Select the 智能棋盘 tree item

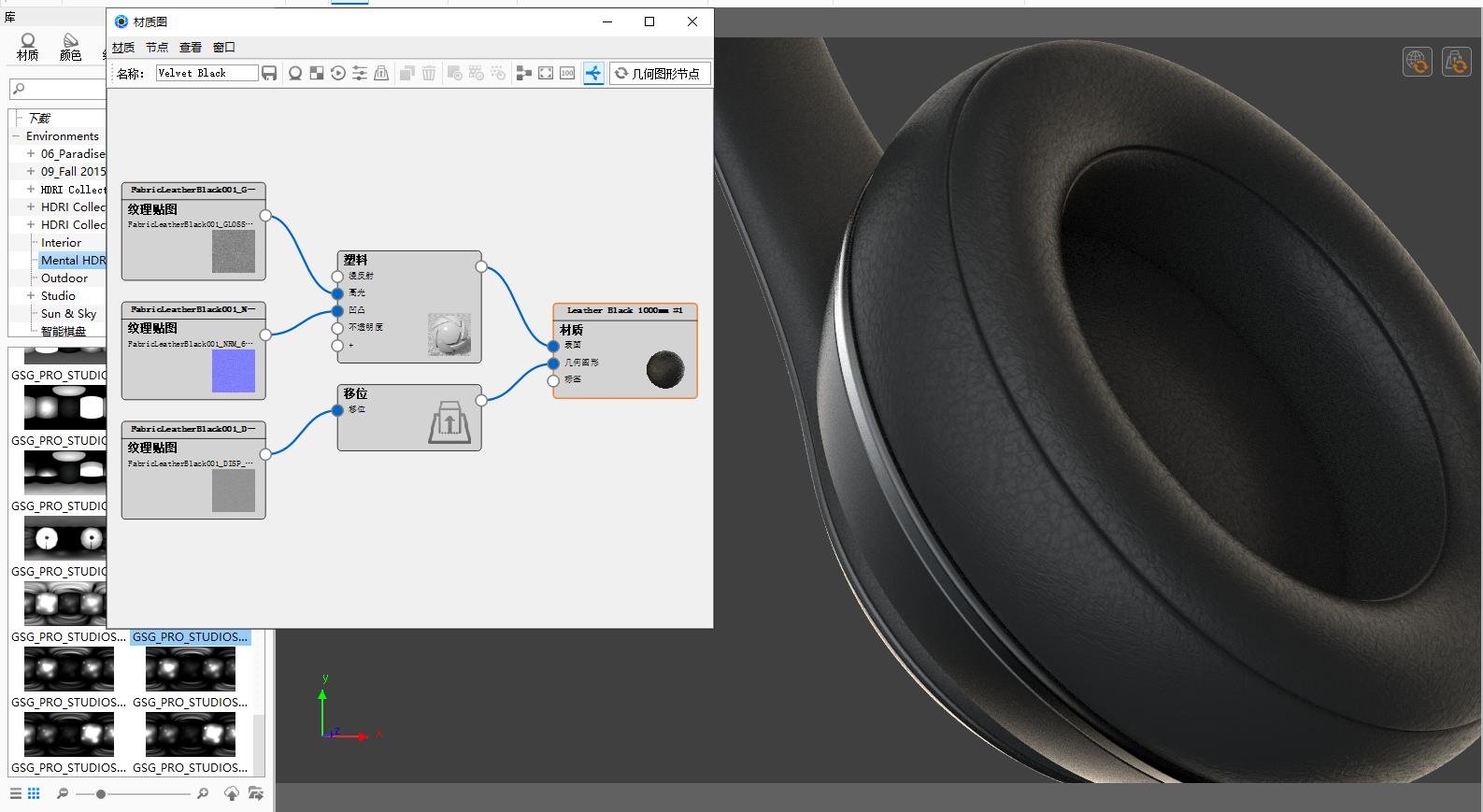click(64, 332)
